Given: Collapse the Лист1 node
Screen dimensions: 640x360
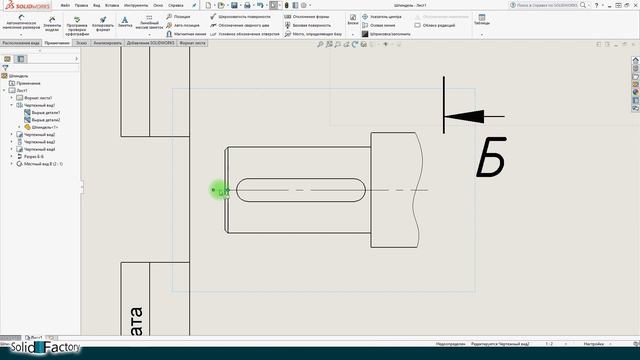Looking at the screenshot, I should (4, 91).
